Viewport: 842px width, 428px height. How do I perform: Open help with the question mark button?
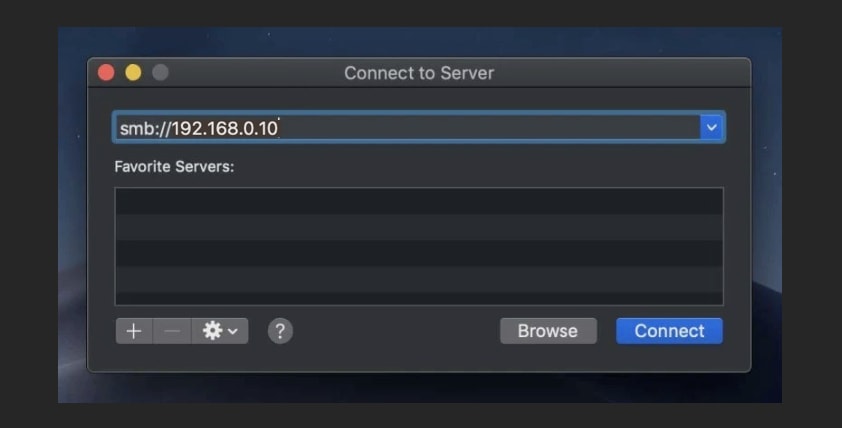coord(281,331)
